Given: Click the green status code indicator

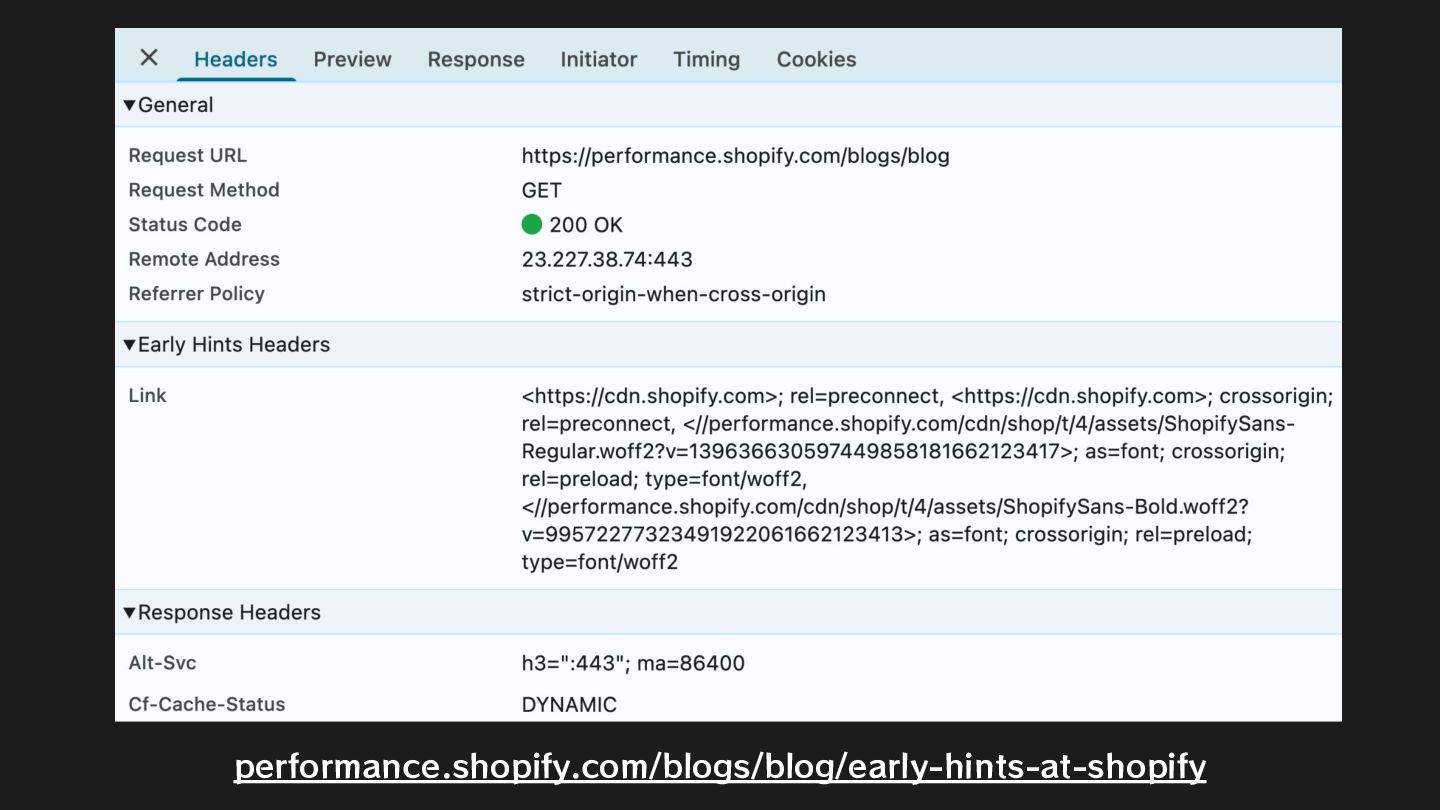Looking at the screenshot, I should (x=532, y=224).
